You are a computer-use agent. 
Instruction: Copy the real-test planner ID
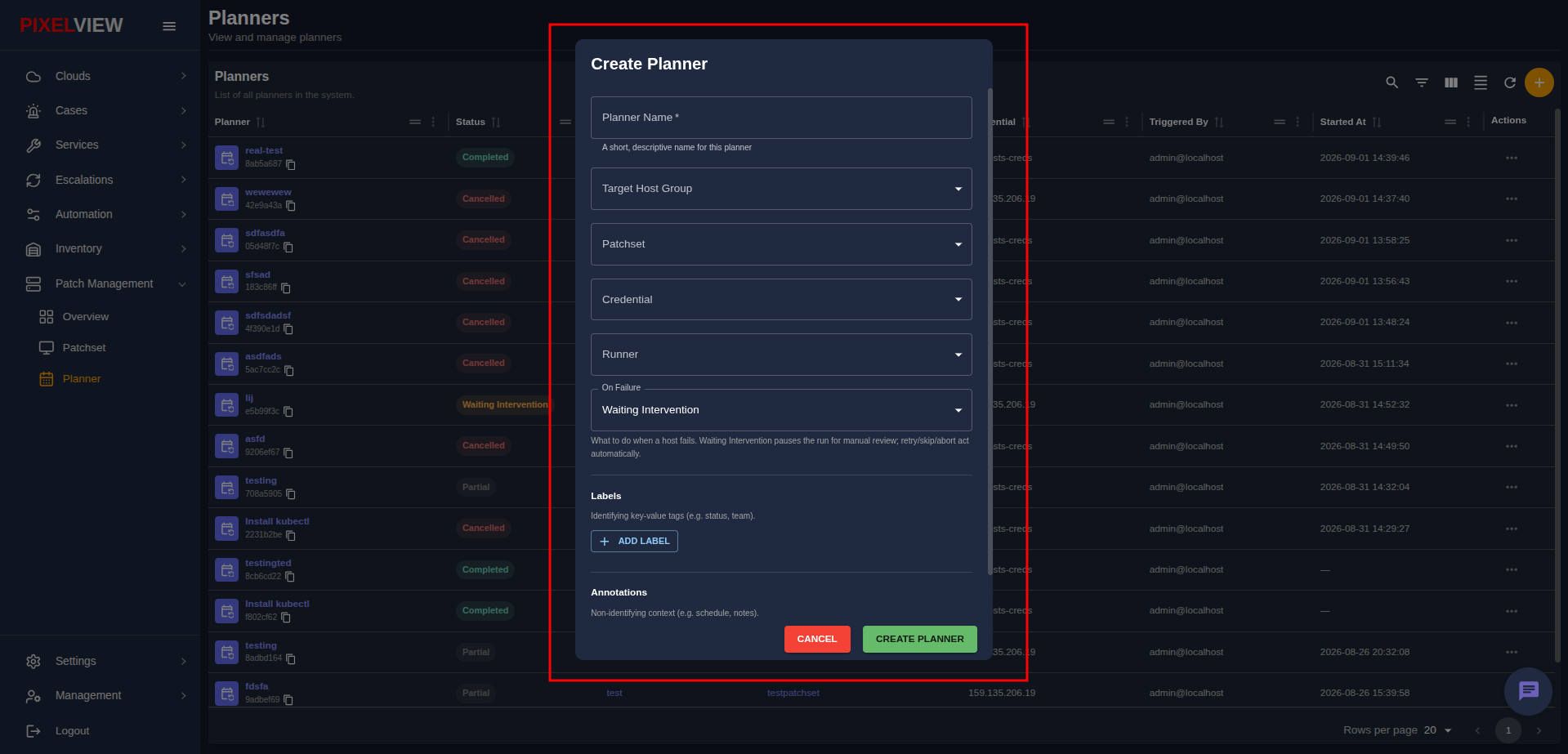click(x=290, y=164)
